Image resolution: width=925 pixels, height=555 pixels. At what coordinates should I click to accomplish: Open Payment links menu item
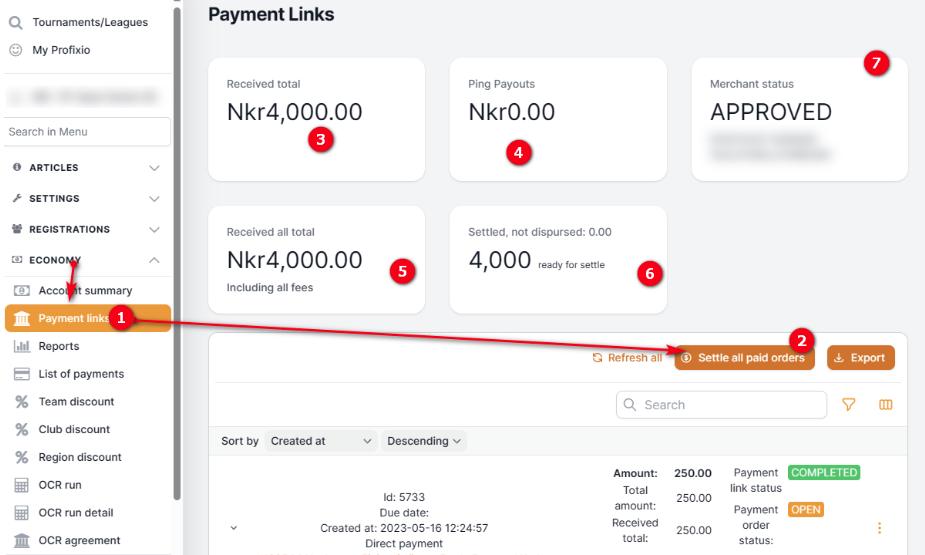pos(73,318)
